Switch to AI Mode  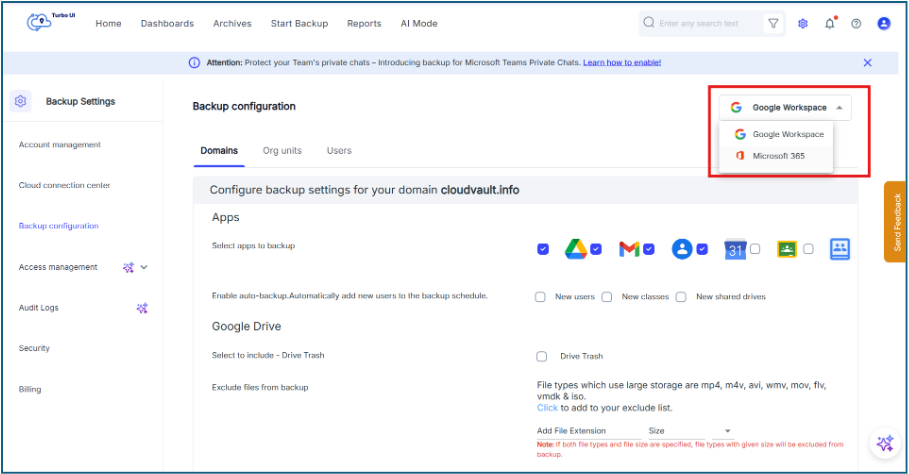419,24
